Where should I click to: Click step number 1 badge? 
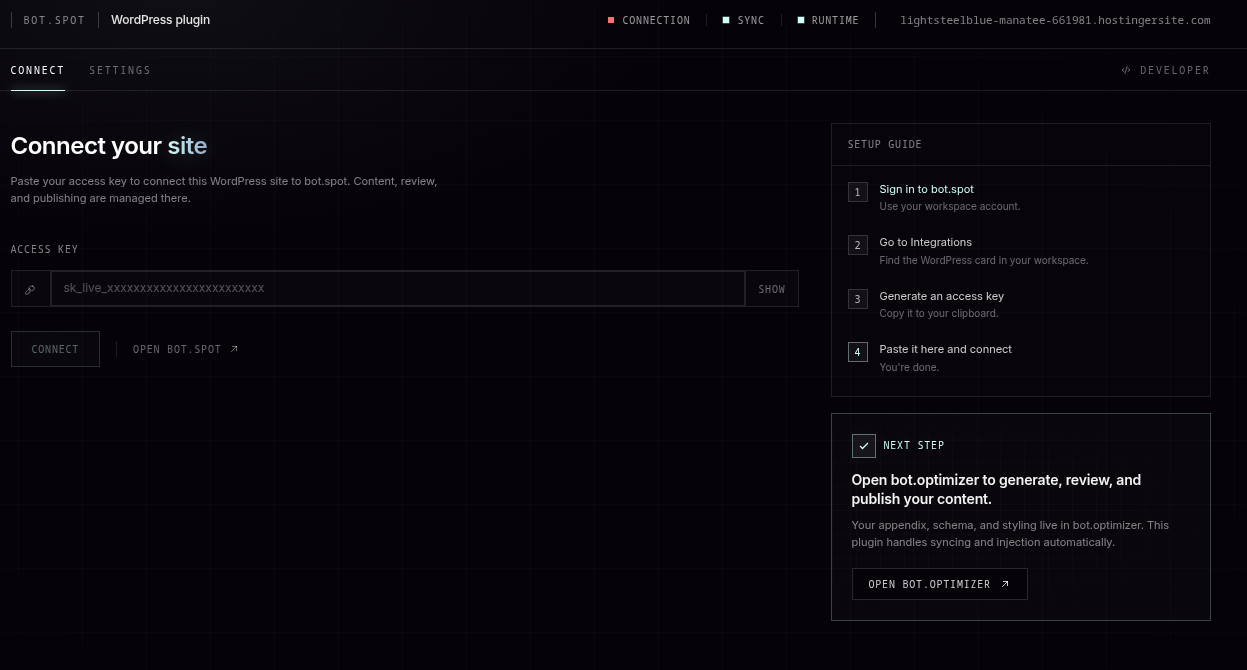coord(858,192)
